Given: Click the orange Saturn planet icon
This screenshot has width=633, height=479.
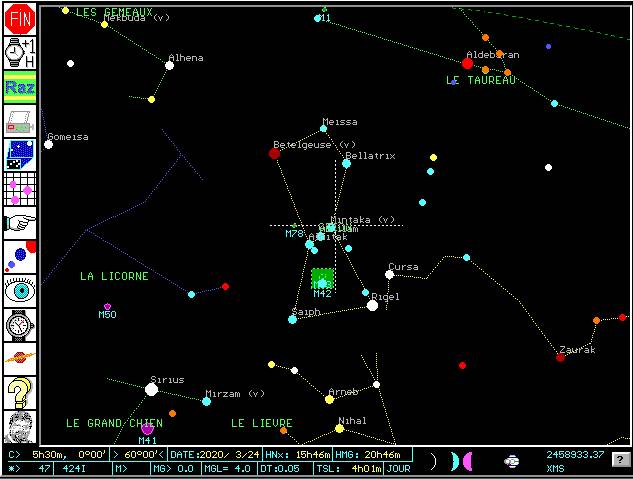Looking at the screenshot, I should click(20, 359).
